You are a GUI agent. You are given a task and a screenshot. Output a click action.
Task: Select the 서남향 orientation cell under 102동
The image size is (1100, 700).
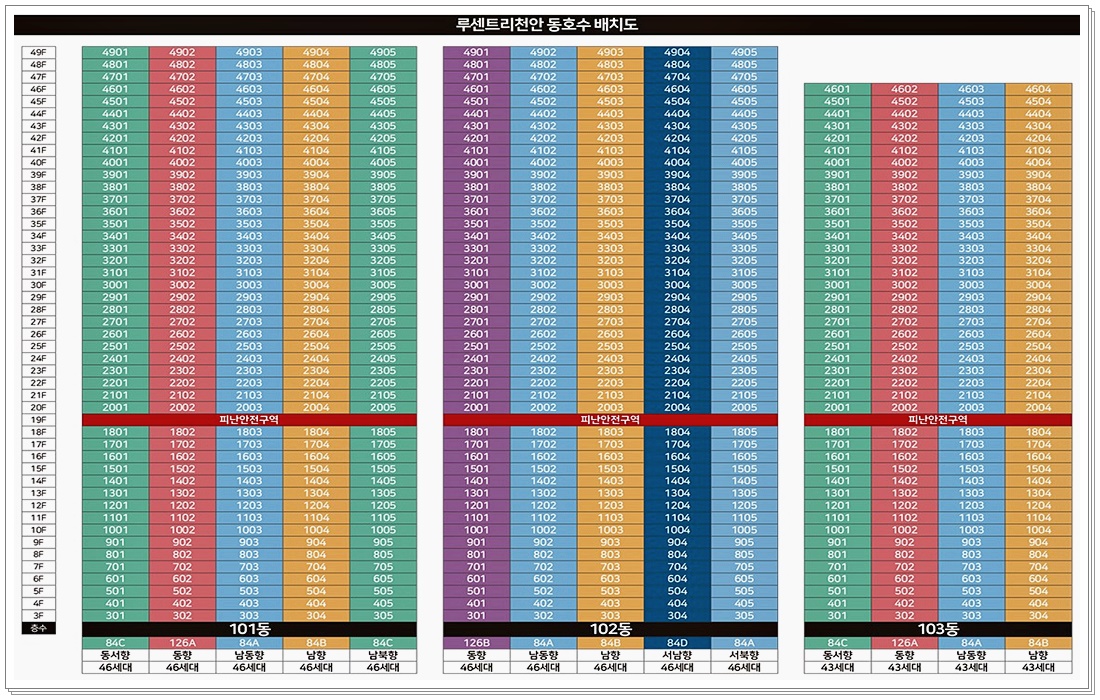point(677,655)
